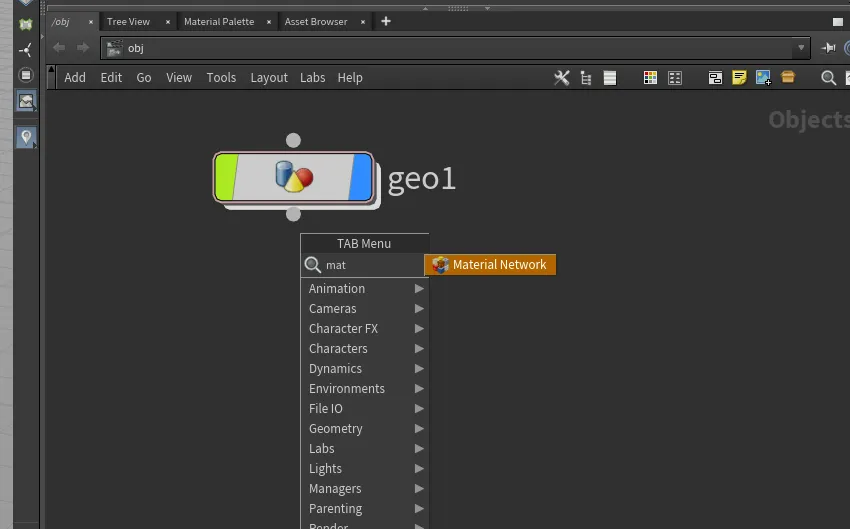Close the Tree View tab
Screen dimensions: 850x529
(168, 22)
